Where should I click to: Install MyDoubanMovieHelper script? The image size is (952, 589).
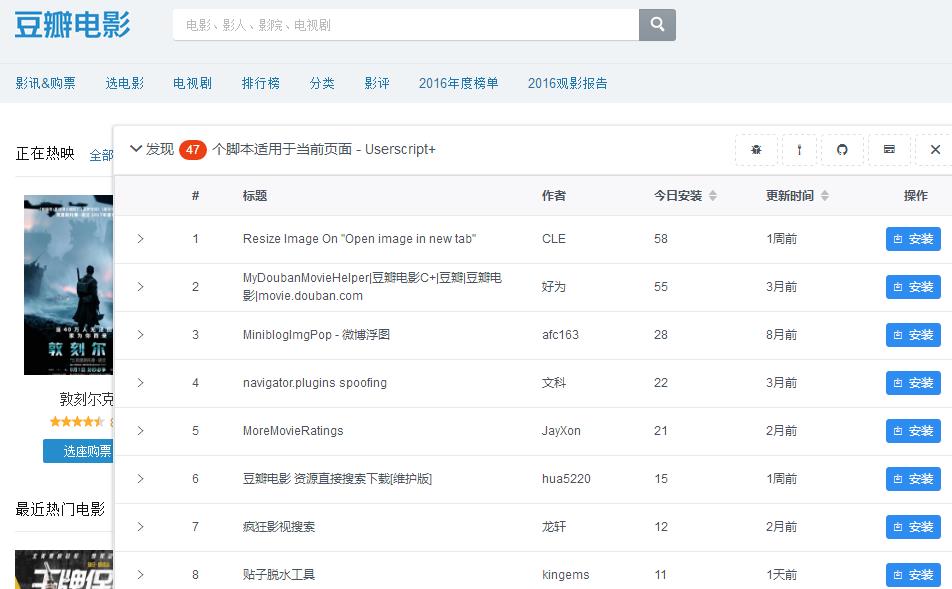pos(912,287)
